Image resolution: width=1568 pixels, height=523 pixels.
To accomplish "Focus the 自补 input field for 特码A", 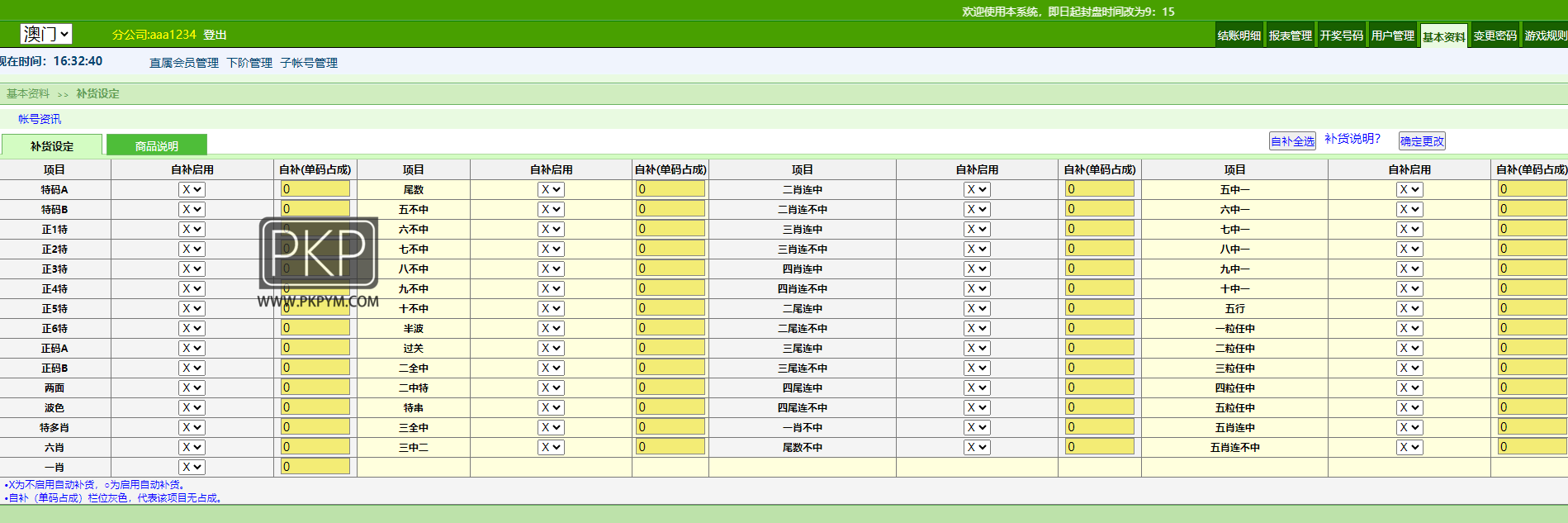I will click(x=315, y=189).
